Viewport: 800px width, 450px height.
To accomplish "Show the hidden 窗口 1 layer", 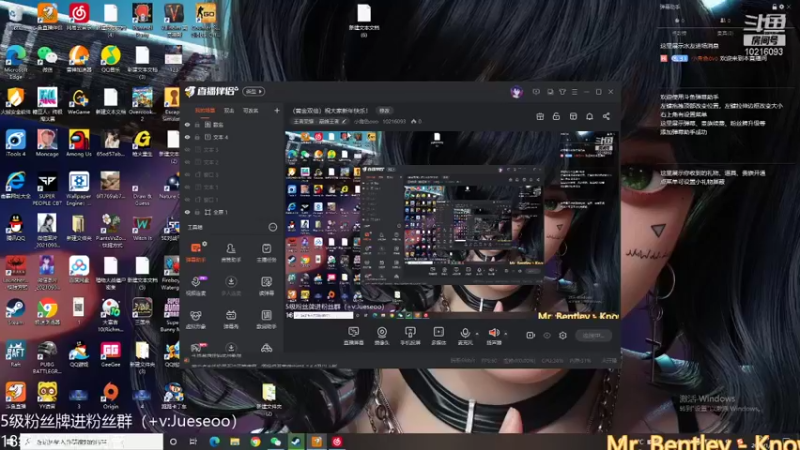I will pos(187,199).
